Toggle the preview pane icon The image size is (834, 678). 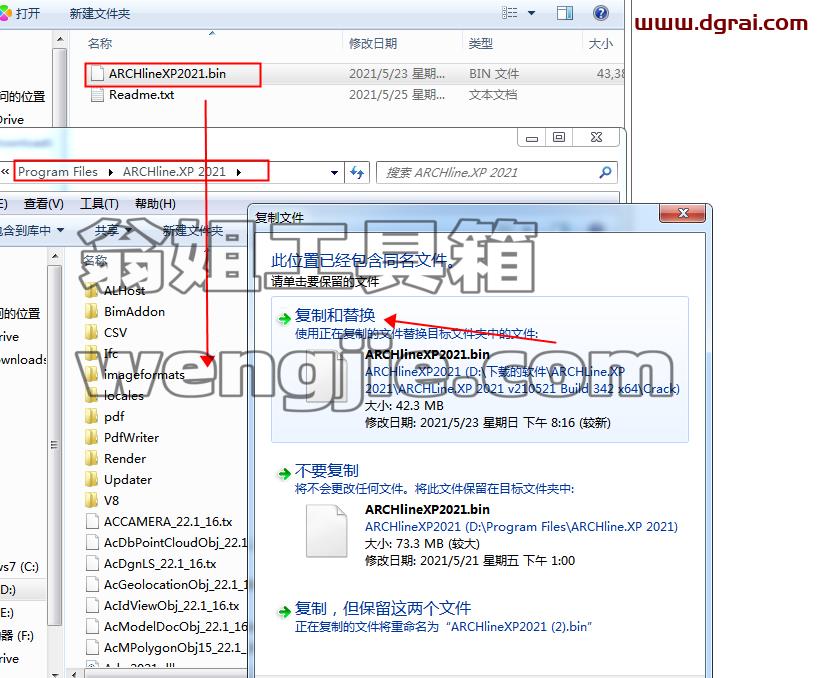point(565,13)
